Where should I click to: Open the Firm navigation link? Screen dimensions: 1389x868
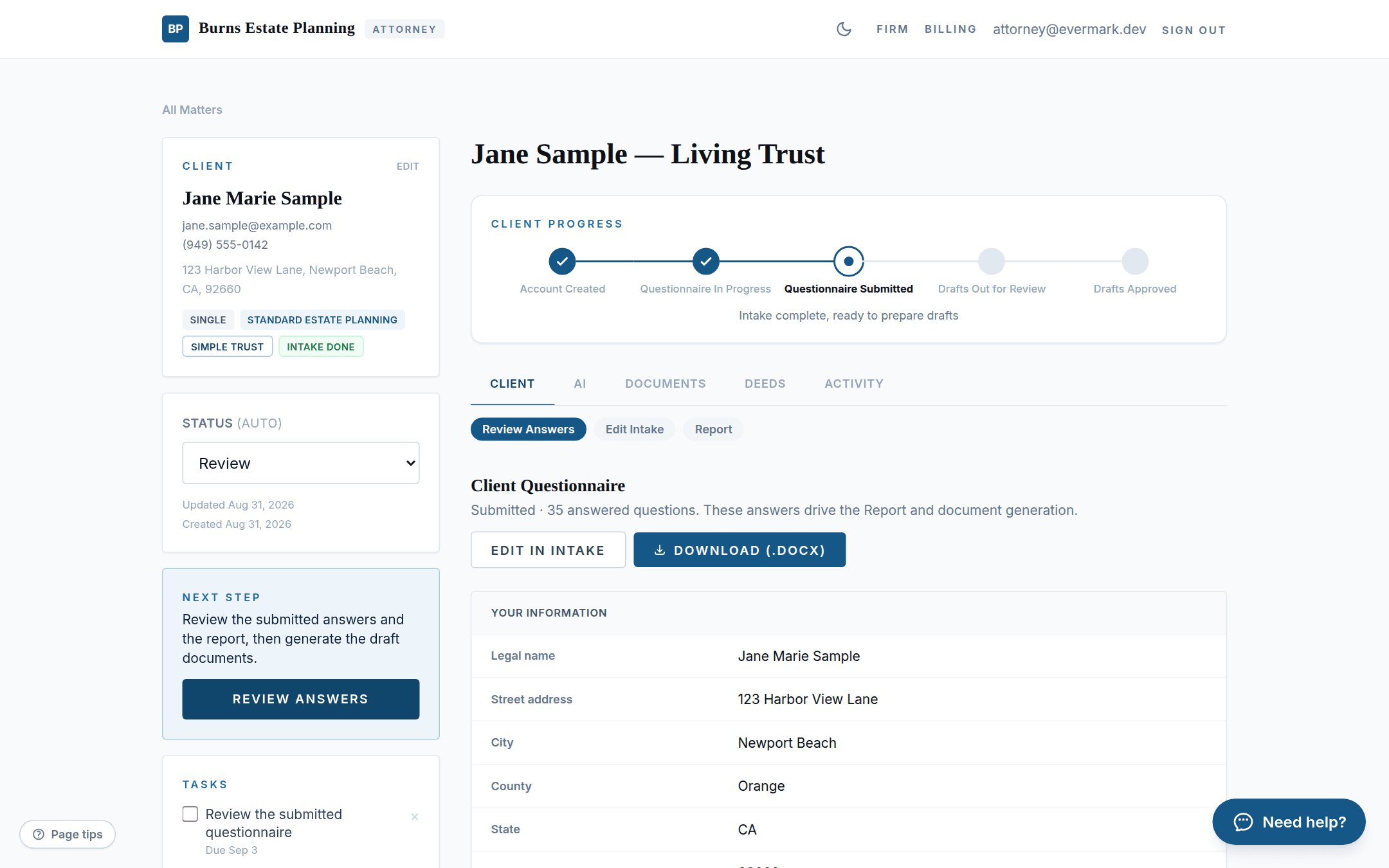pos(892,30)
